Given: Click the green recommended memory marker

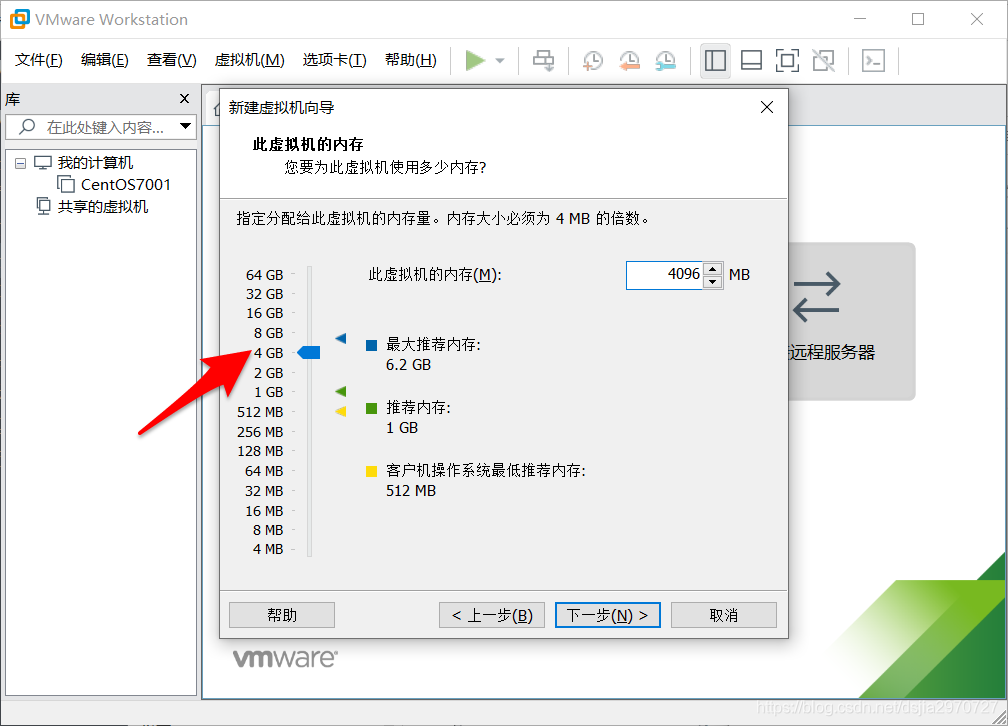Looking at the screenshot, I should coord(341,391).
